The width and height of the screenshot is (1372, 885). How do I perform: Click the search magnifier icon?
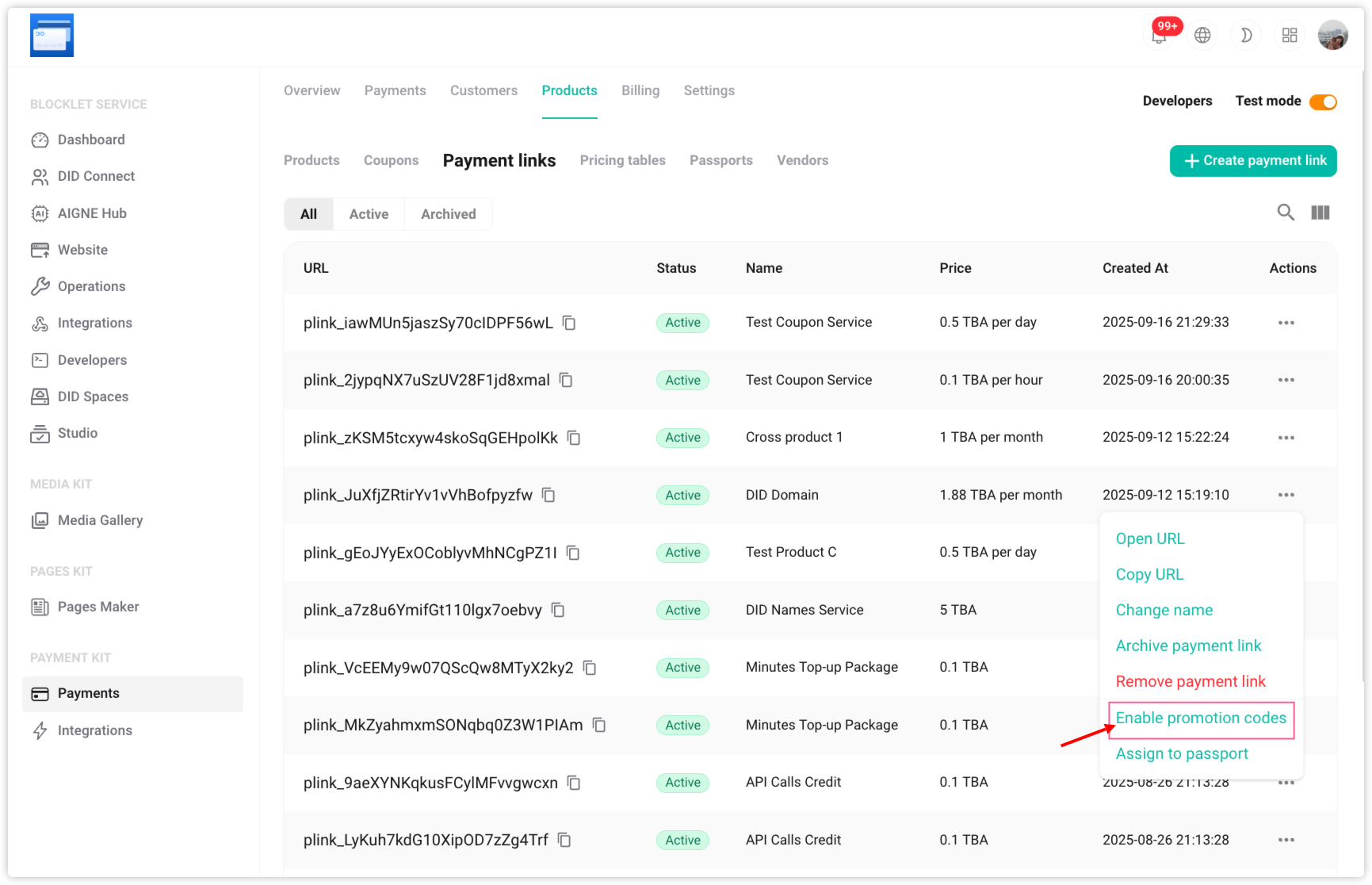tap(1286, 213)
